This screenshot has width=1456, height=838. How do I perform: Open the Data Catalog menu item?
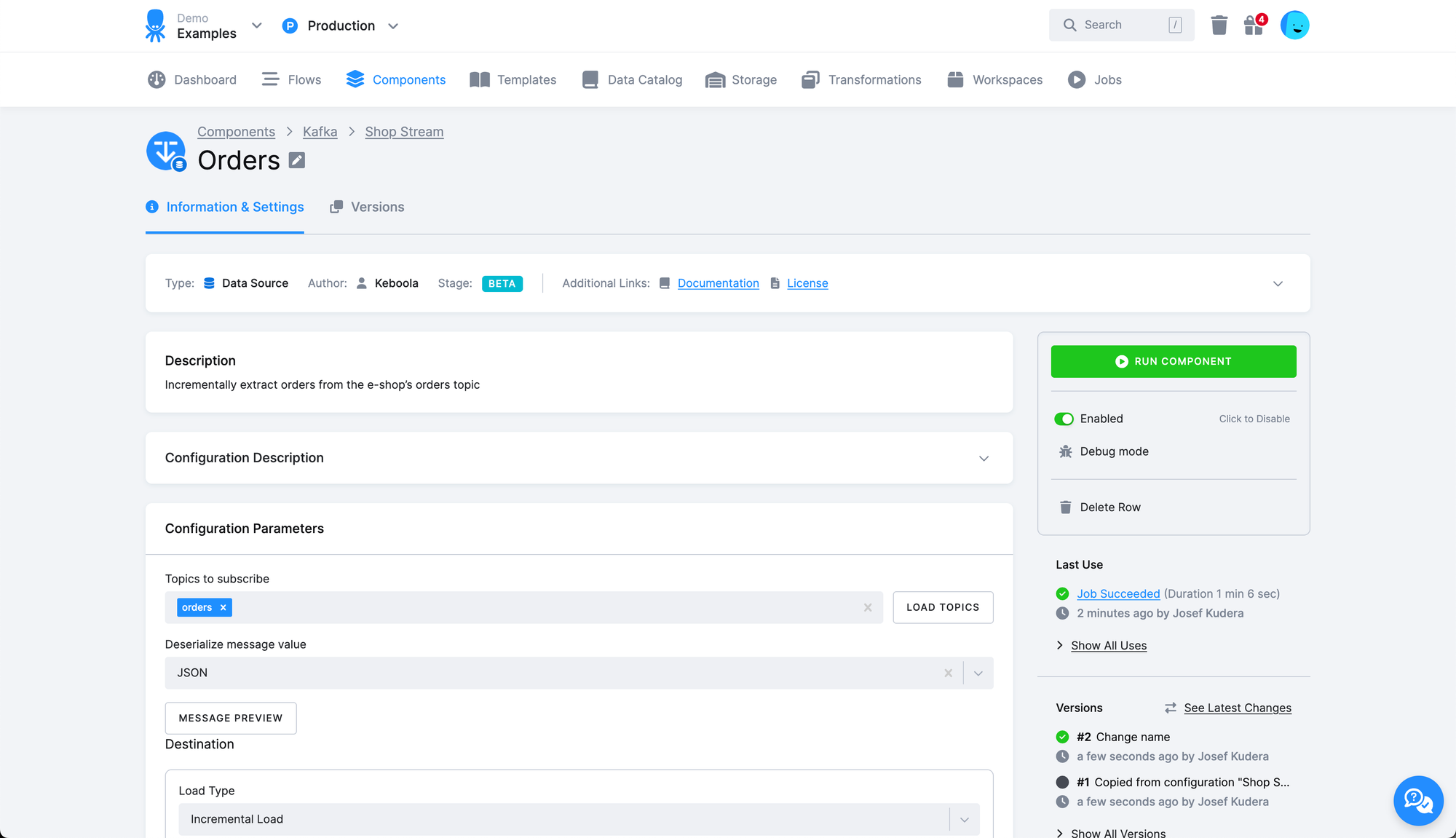[x=632, y=79]
